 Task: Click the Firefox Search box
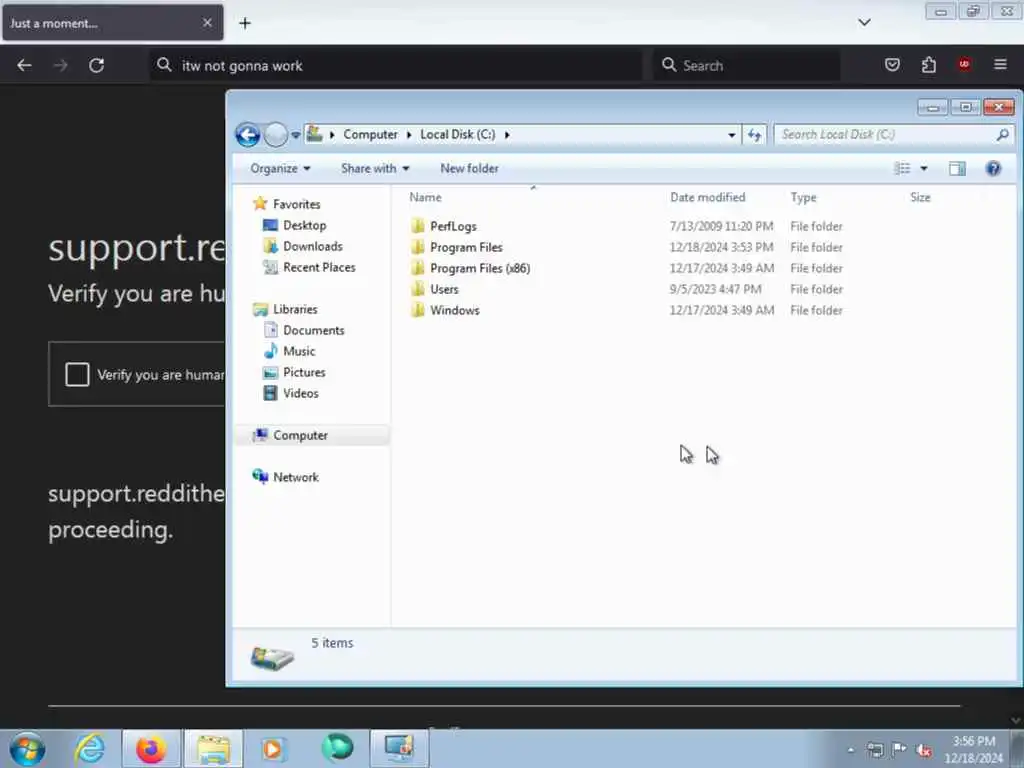tap(746, 65)
